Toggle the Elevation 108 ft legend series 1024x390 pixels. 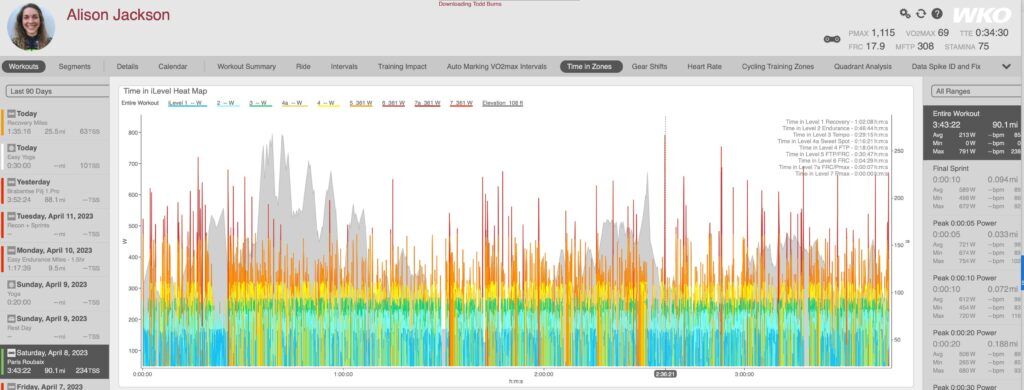pos(502,104)
